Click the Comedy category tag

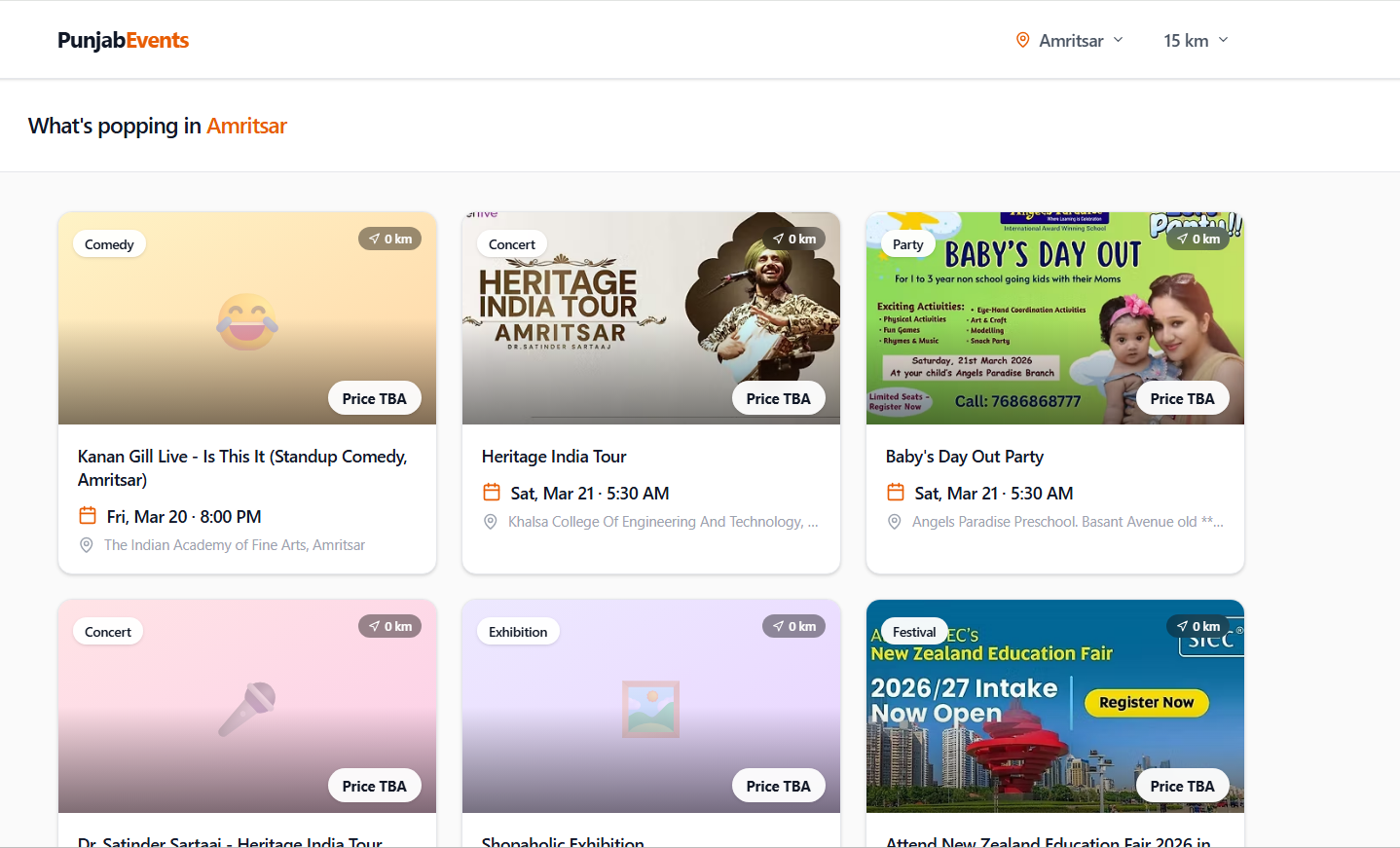[109, 244]
